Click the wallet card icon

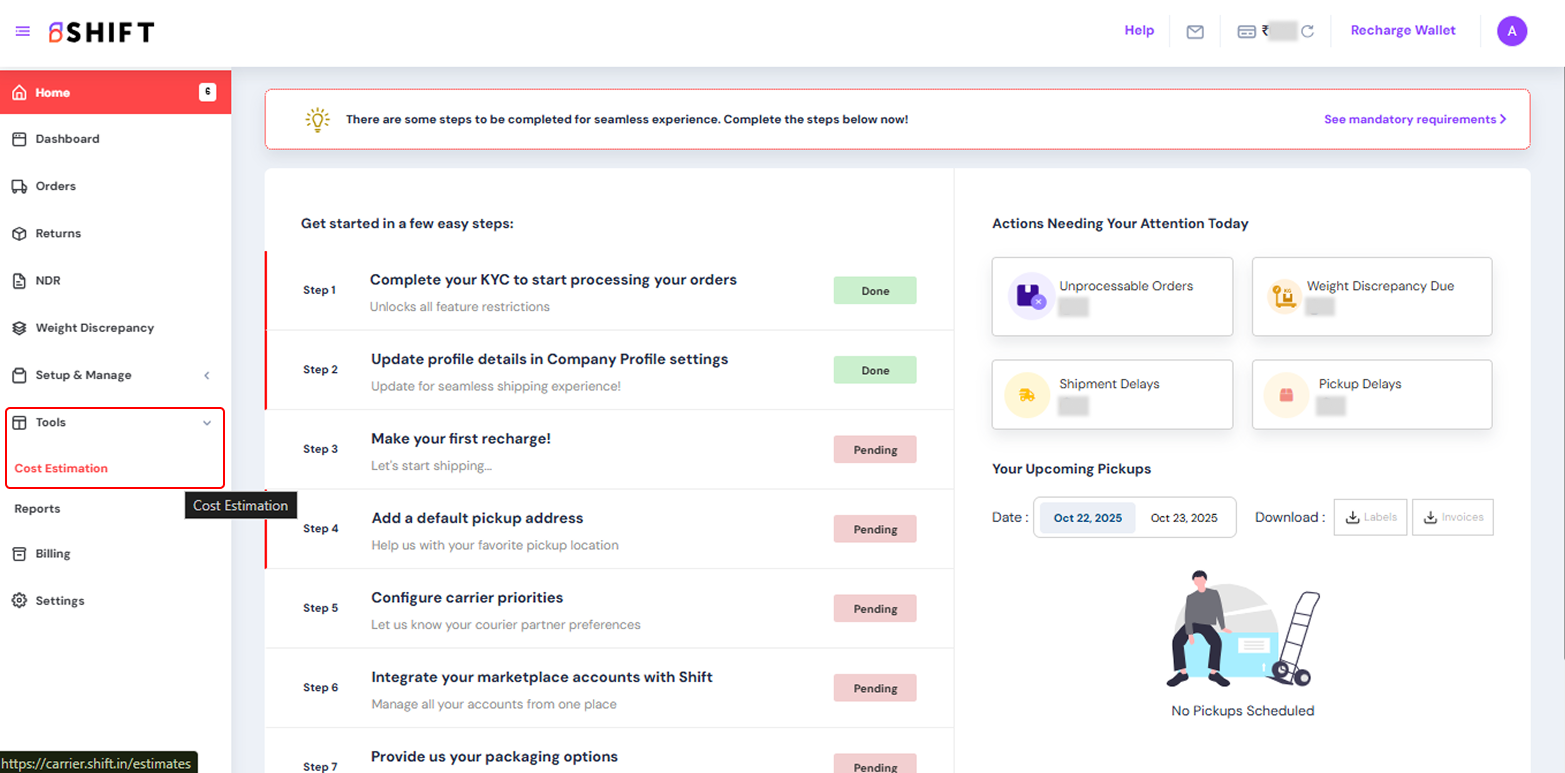1246,32
